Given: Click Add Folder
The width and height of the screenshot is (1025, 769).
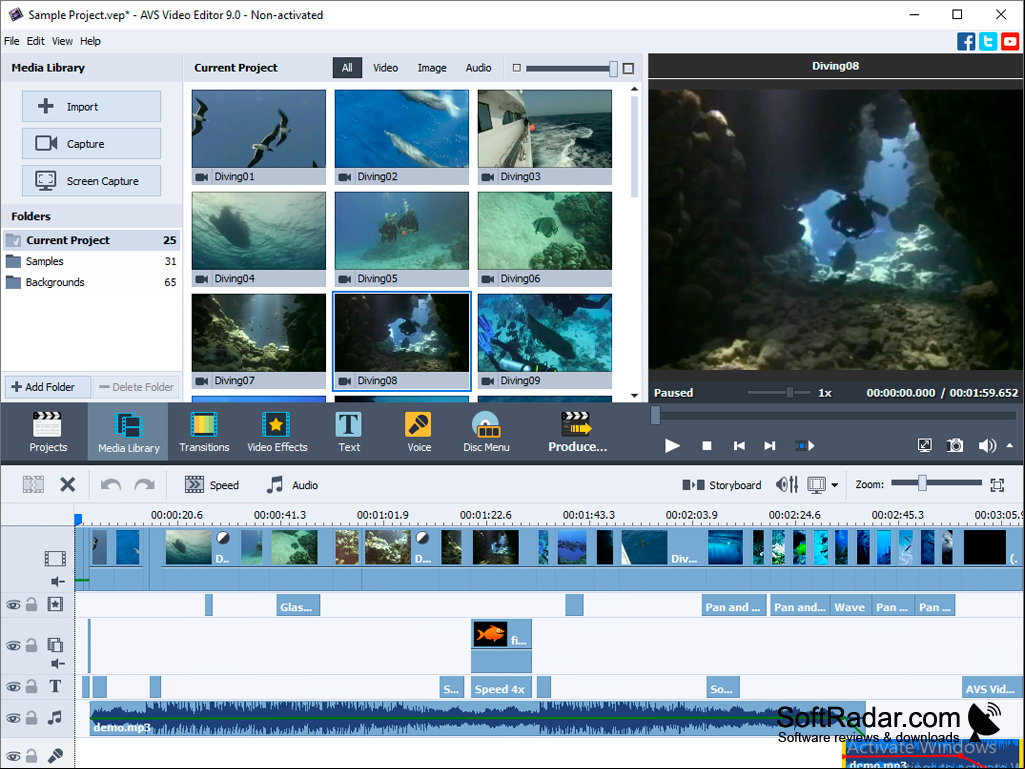Looking at the screenshot, I should click(48, 387).
